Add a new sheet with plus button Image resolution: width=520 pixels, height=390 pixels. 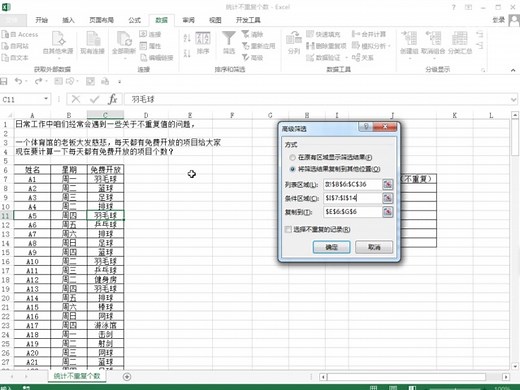pyautogui.click(x=127, y=377)
